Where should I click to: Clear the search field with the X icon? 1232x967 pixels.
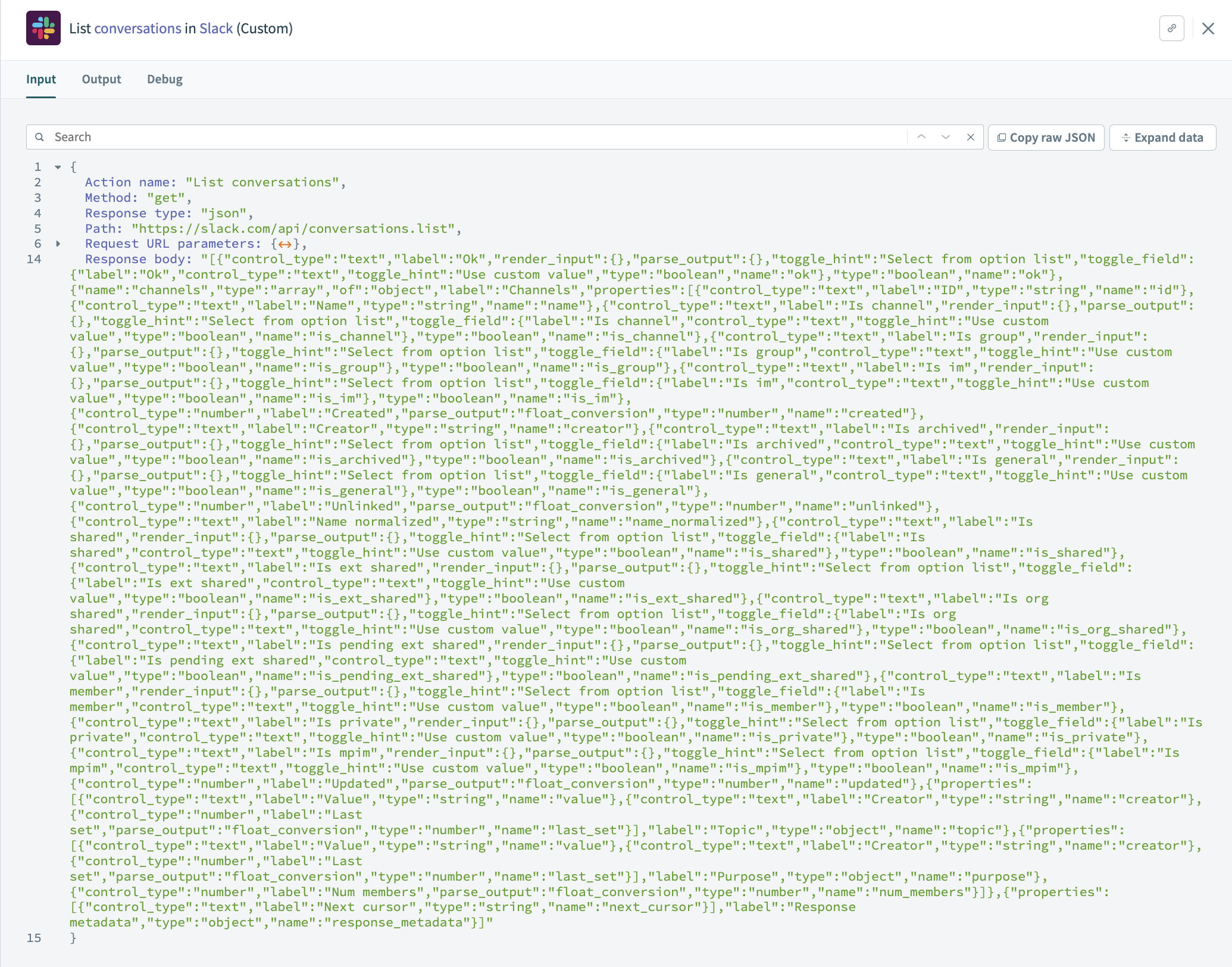(x=970, y=137)
